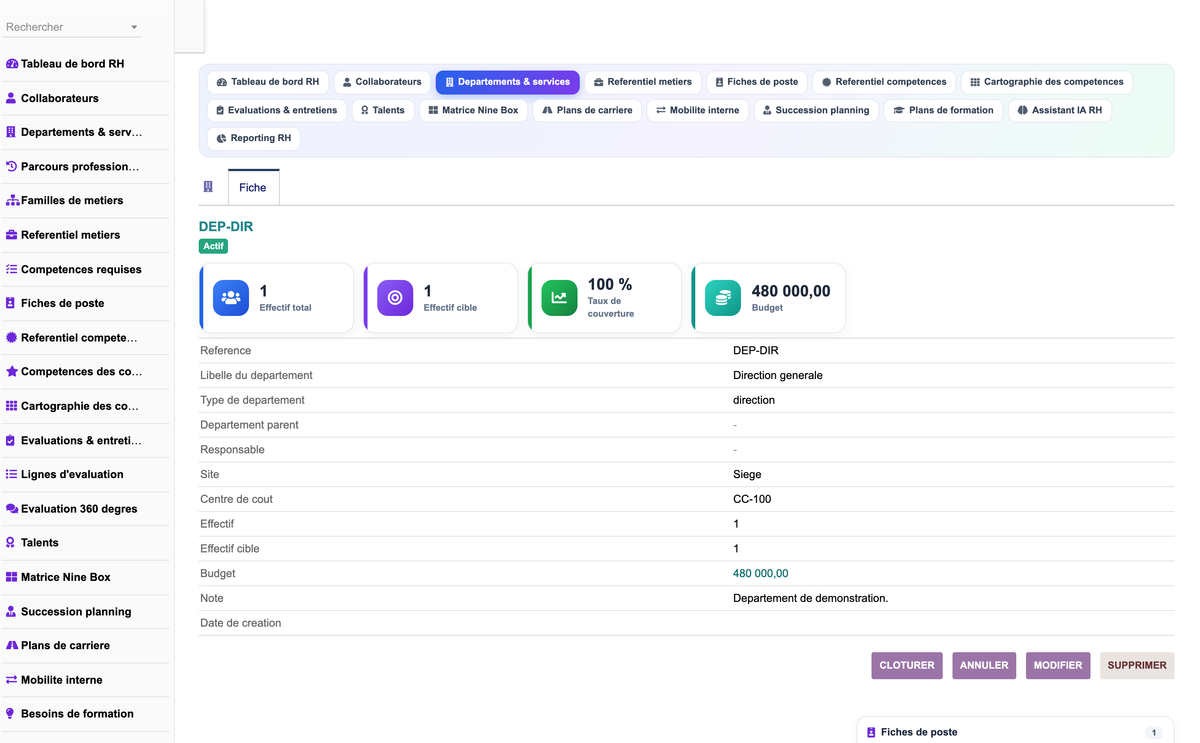Expand the Fiches de poste panel at bottom
Viewport: 1200px width, 743px height.
click(1016, 732)
